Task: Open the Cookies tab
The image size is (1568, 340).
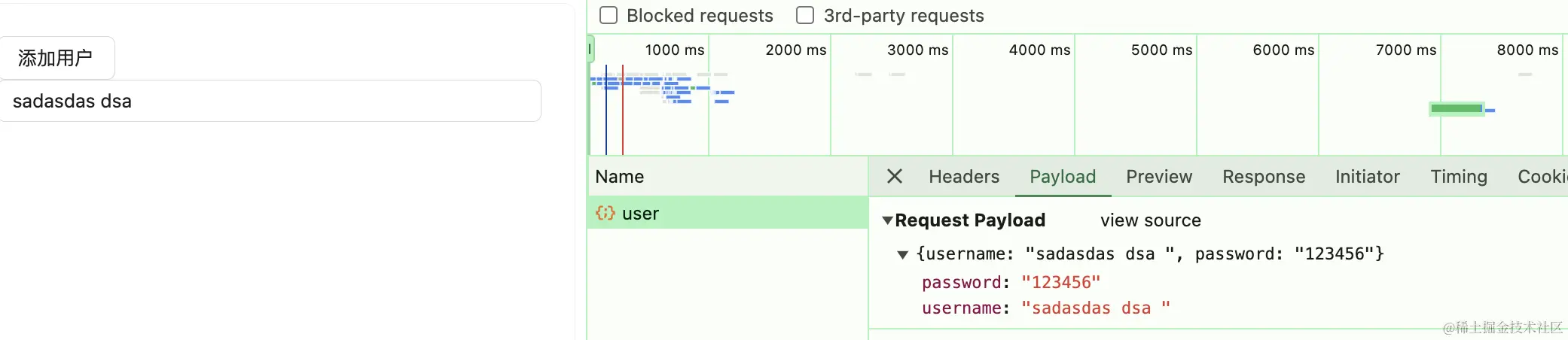Action: (x=1542, y=177)
